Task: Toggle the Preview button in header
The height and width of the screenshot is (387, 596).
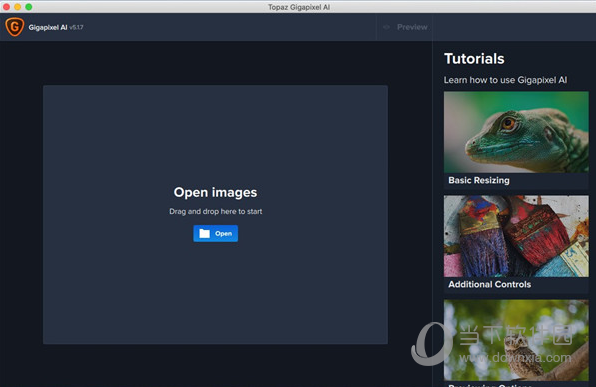Action: 405,27
